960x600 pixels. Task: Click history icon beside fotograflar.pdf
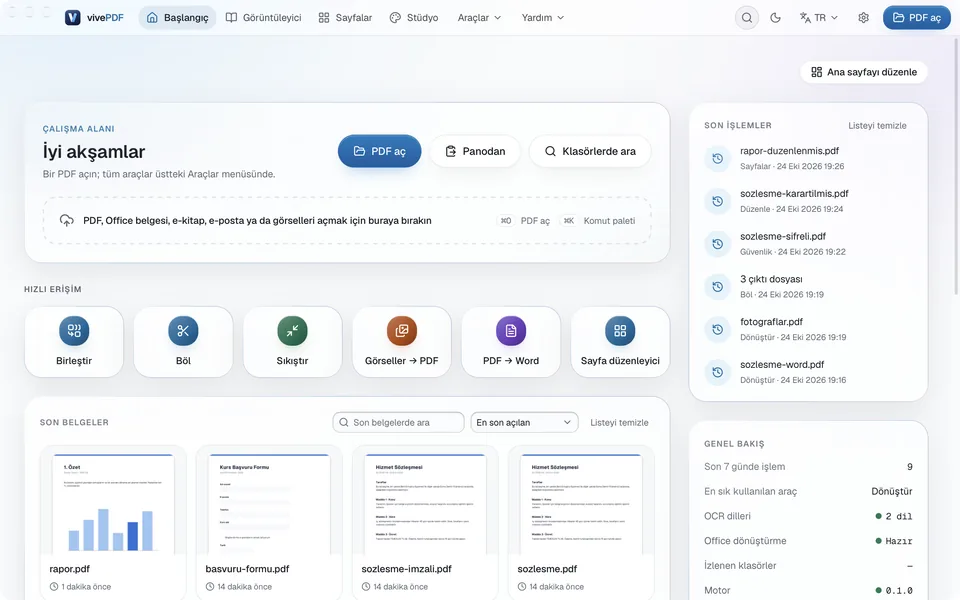(x=718, y=329)
